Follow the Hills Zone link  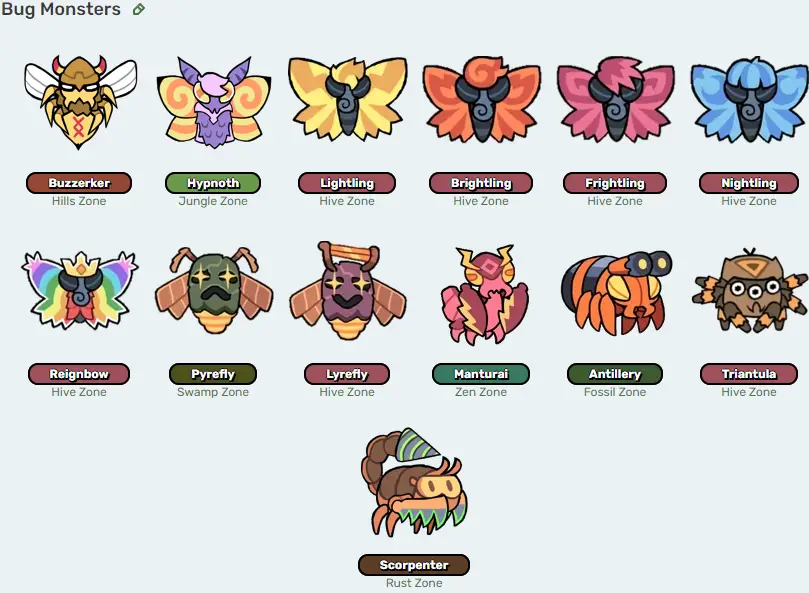79,201
